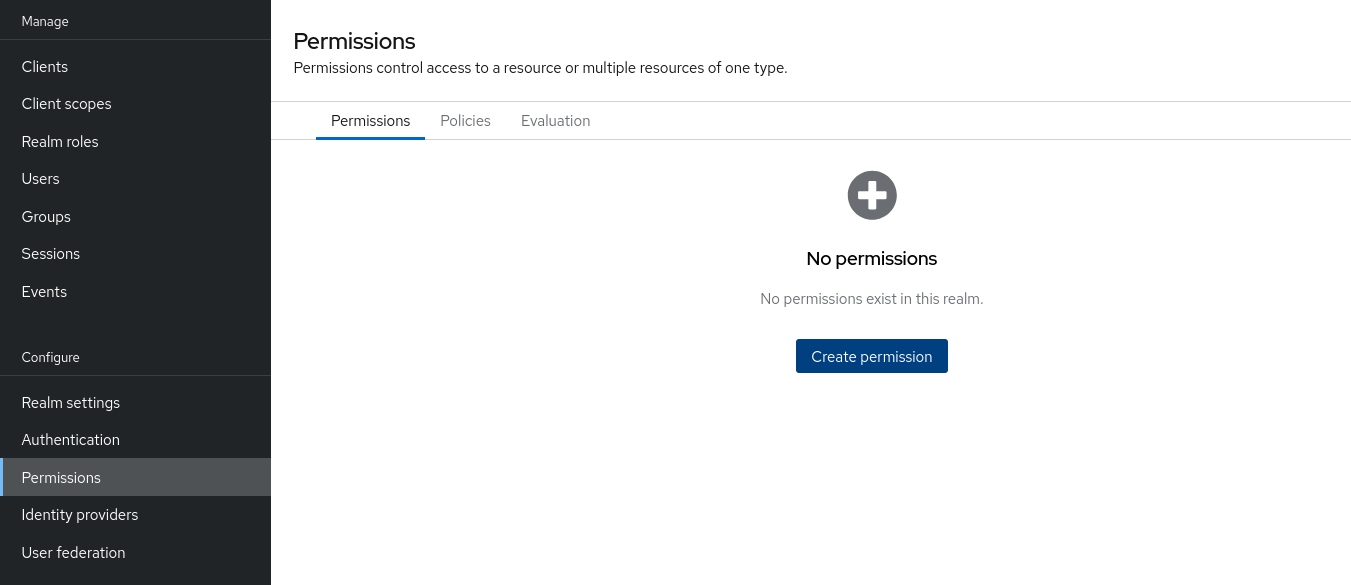The width and height of the screenshot is (1351, 585).
Task: Go to User federation
Action: click(x=73, y=552)
